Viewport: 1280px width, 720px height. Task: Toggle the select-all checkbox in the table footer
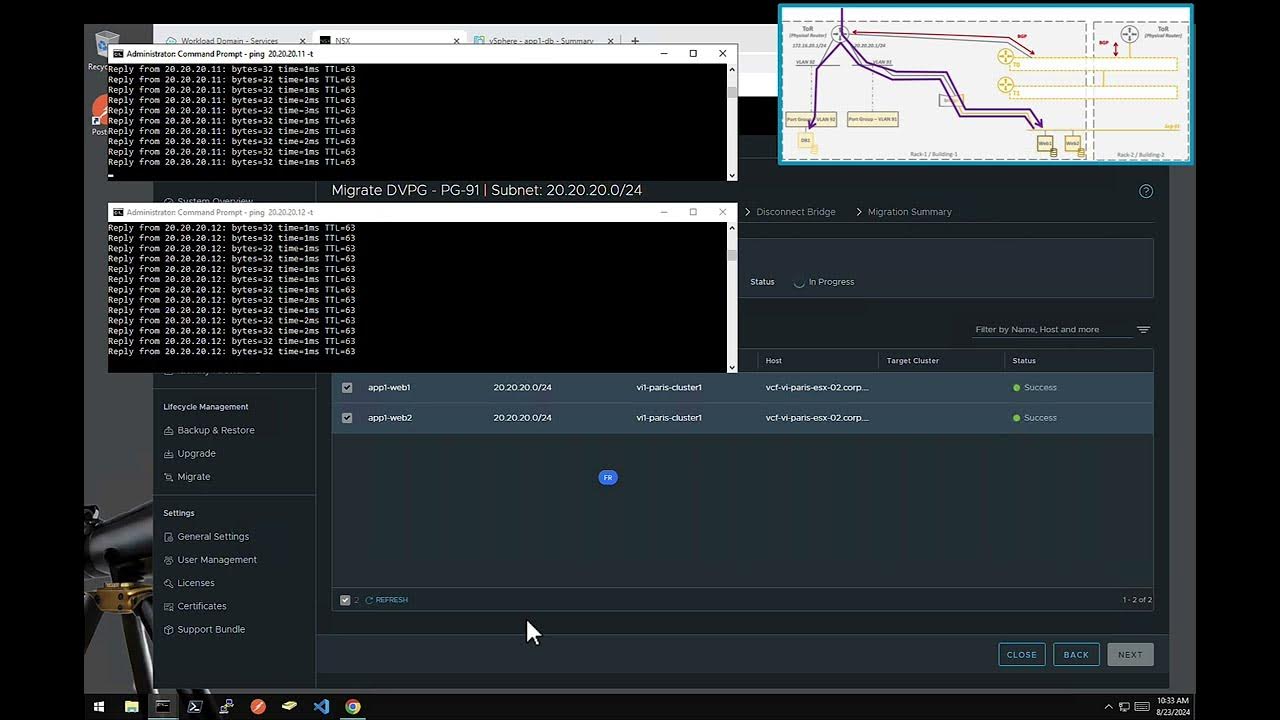345,600
